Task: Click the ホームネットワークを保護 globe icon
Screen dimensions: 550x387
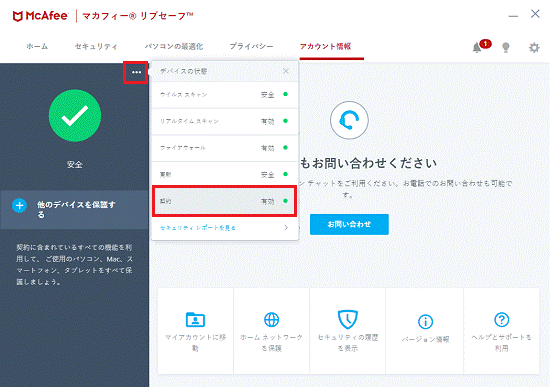Action: coord(271,319)
